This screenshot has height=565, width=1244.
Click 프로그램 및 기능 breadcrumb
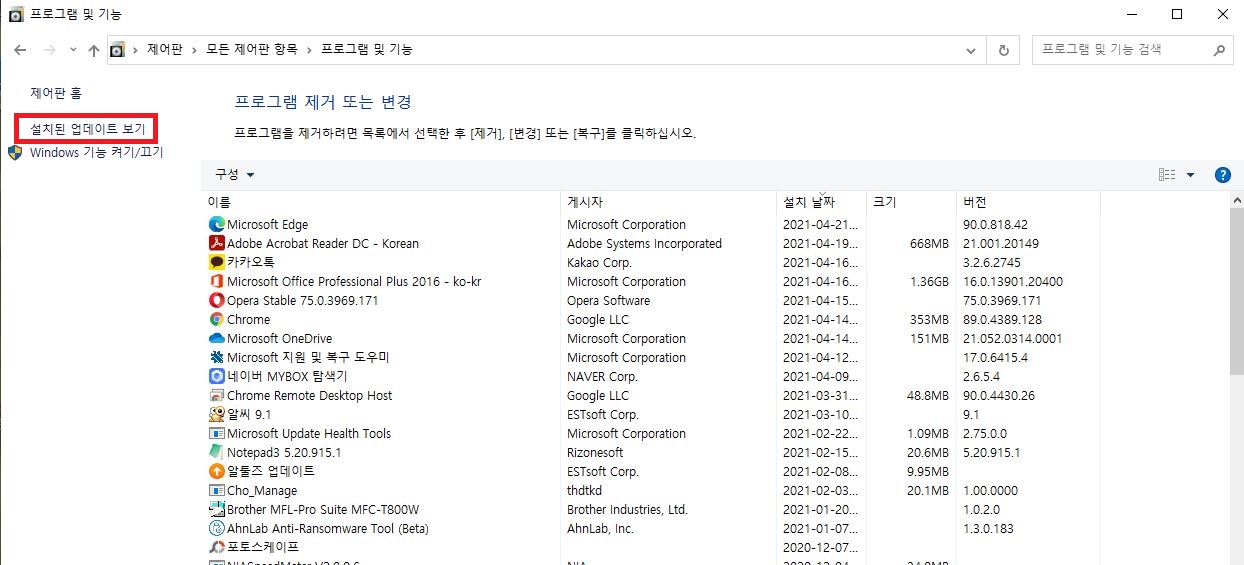[367, 49]
